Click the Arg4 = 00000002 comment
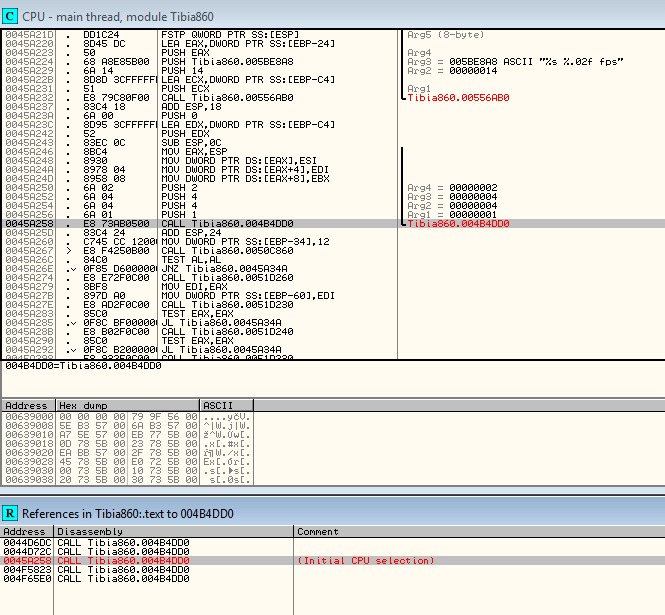 tap(452, 187)
